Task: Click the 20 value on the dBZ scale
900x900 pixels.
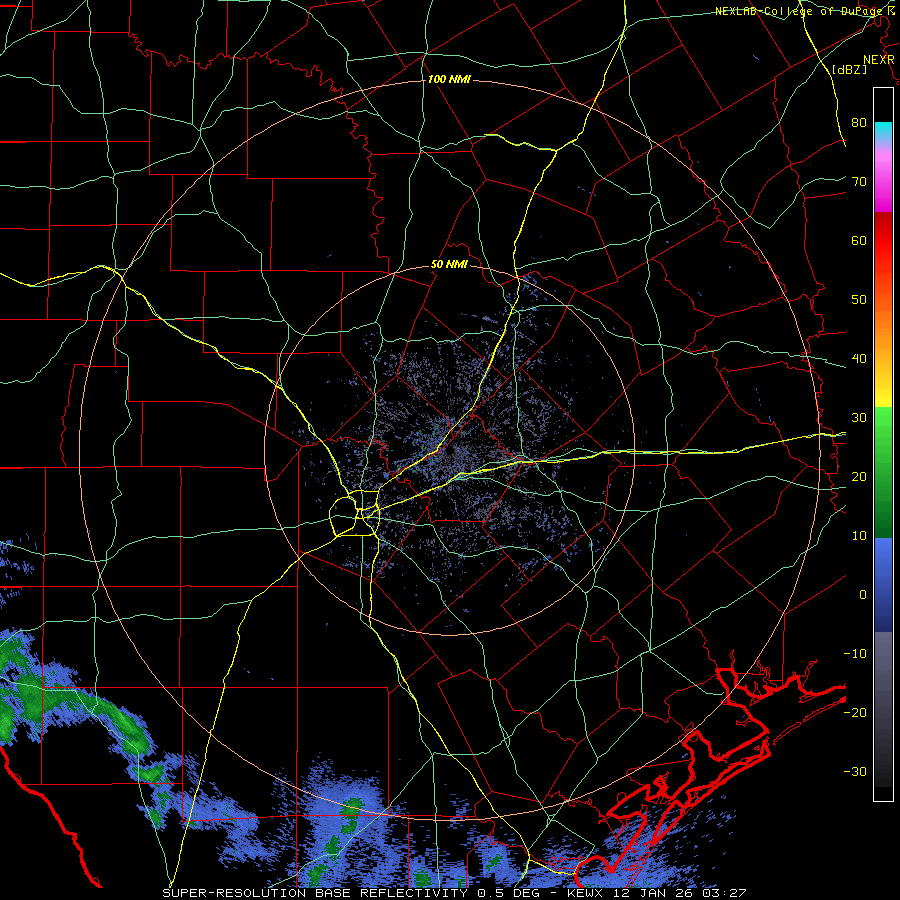Action: tap(859, 476)
